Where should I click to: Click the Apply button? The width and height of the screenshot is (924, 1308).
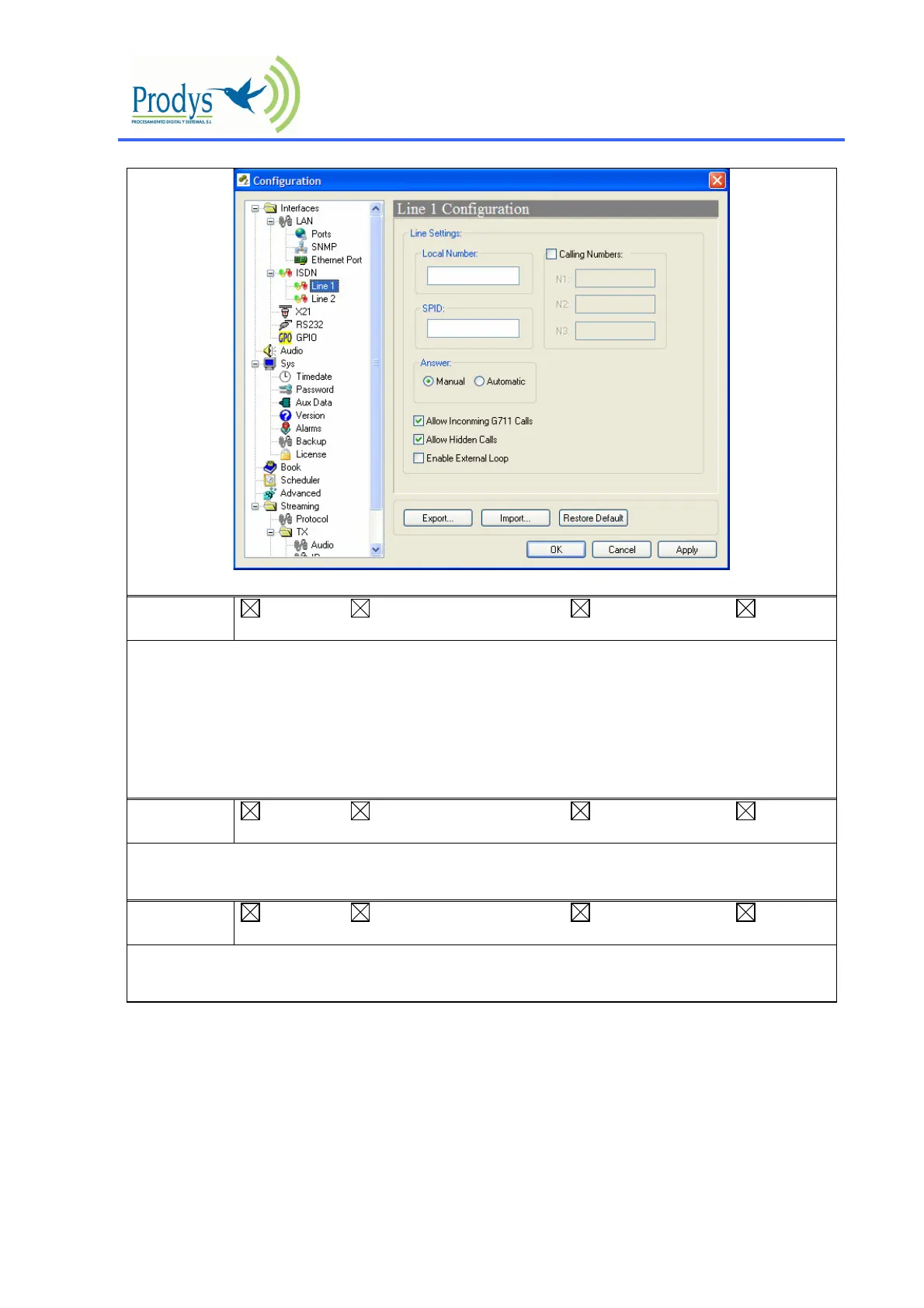[x=687, y=550]
